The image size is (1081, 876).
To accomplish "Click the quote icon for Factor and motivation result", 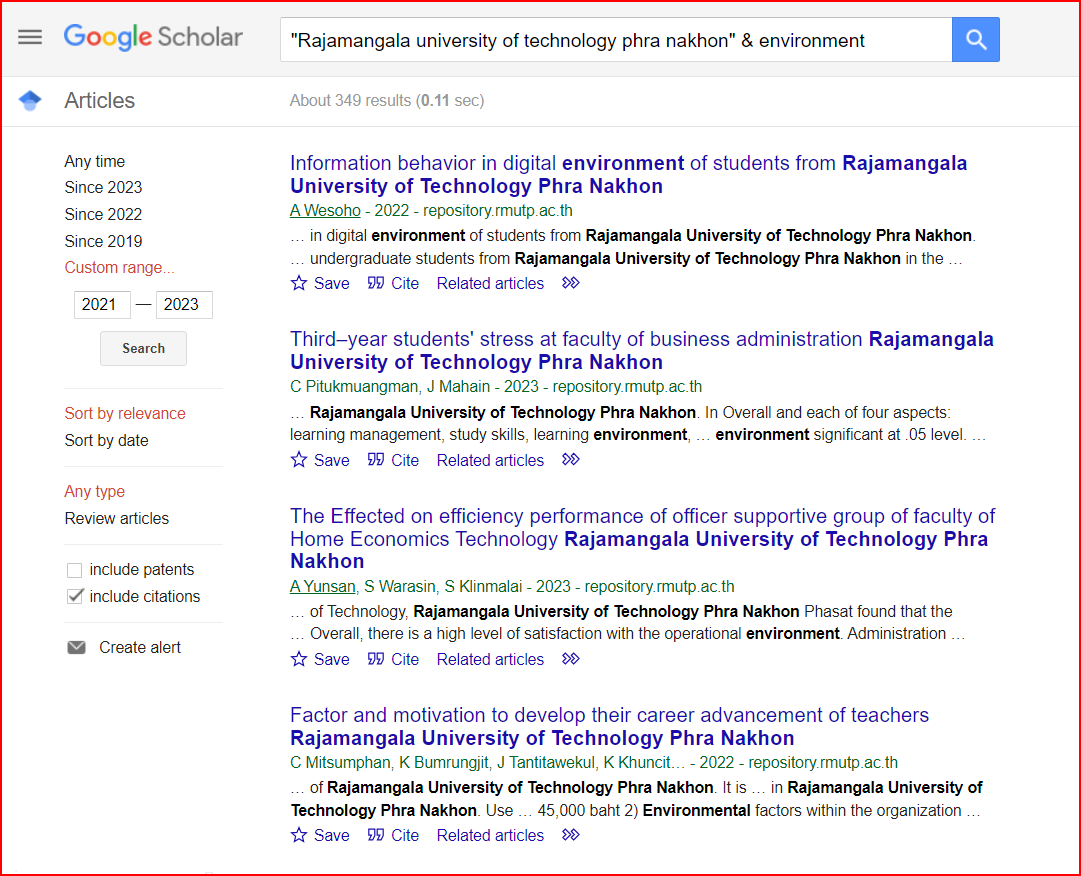I will pos(376,835).
